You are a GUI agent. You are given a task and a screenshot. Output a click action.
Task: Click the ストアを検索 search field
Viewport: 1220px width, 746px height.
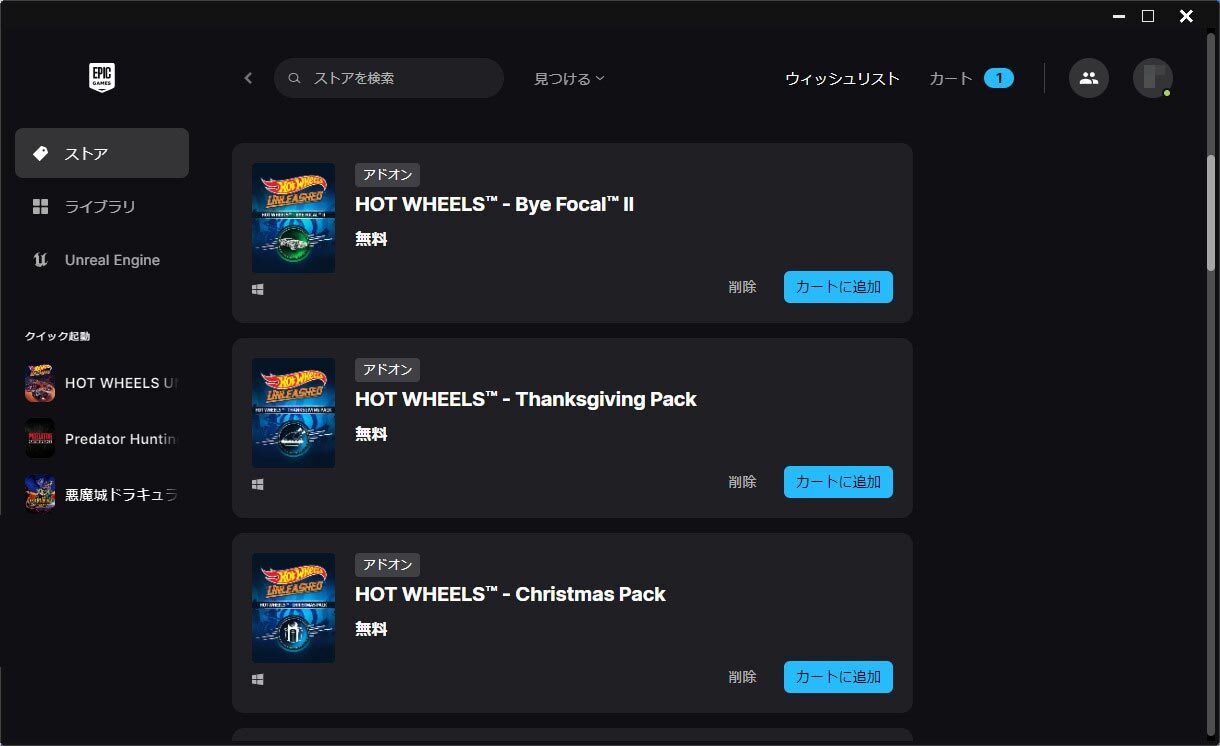(x=389, y=78)
